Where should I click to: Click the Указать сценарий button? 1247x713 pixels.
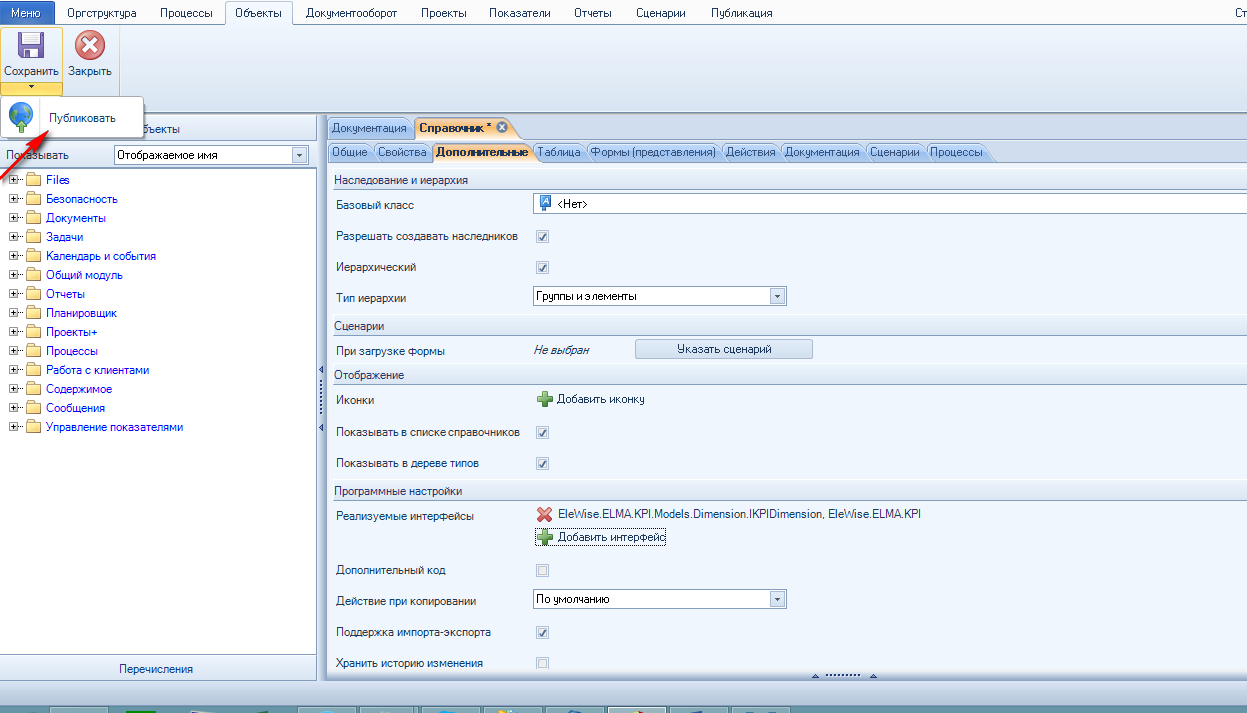click(723, 349)
